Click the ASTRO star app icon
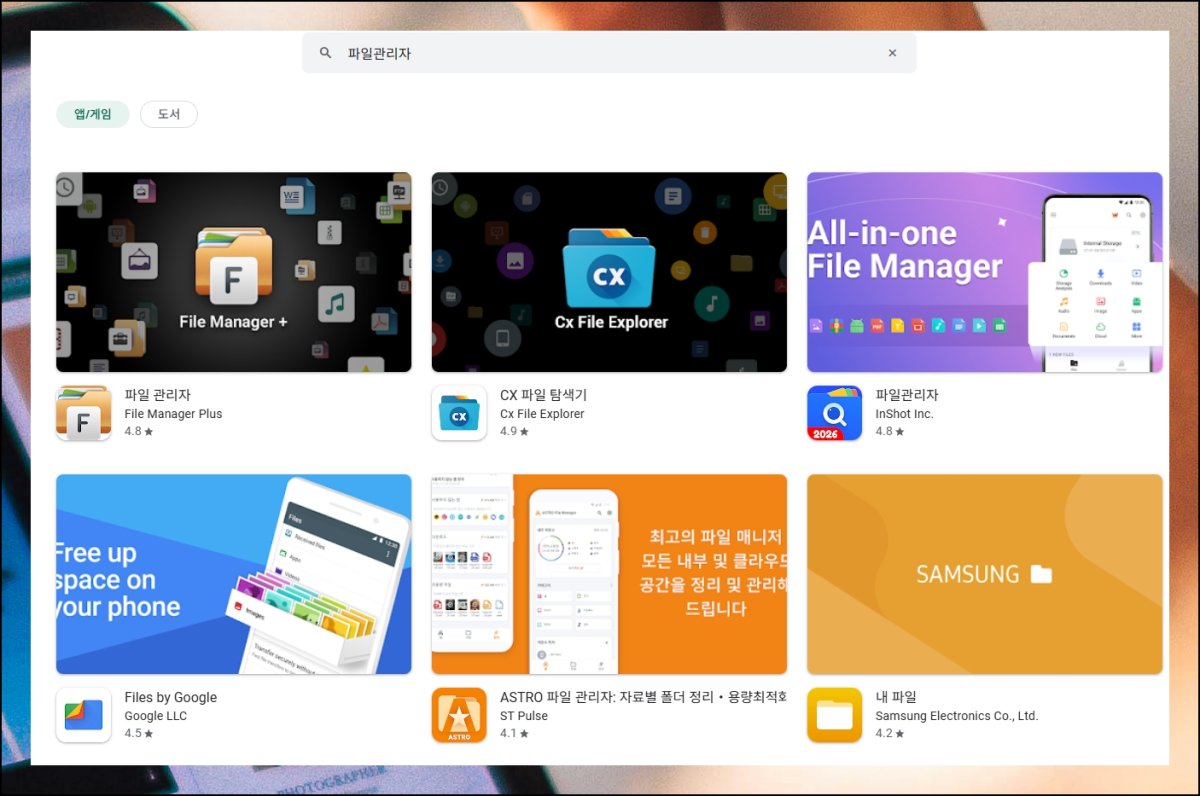1200x796 pixels. click(x=459, y=715)
